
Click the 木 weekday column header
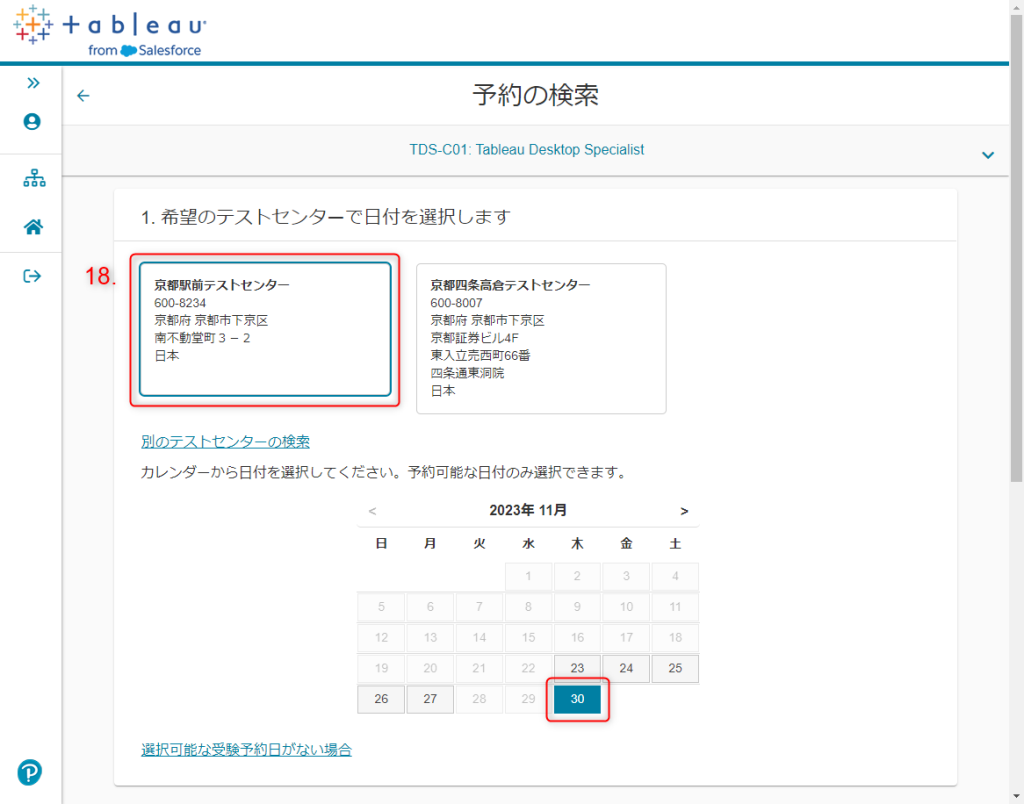577,543
